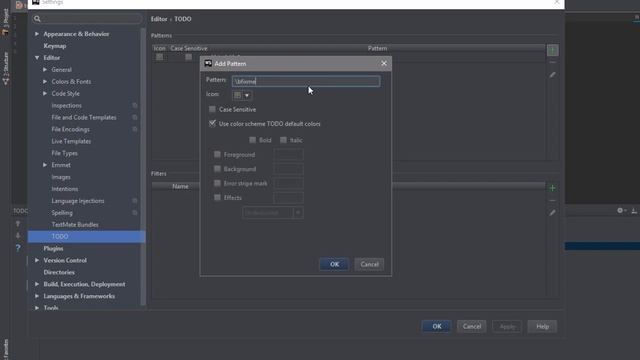Add a new TODO pattern with plus icon
The width and height of the screenshot is (640, 360).
(x=552, y=50)
